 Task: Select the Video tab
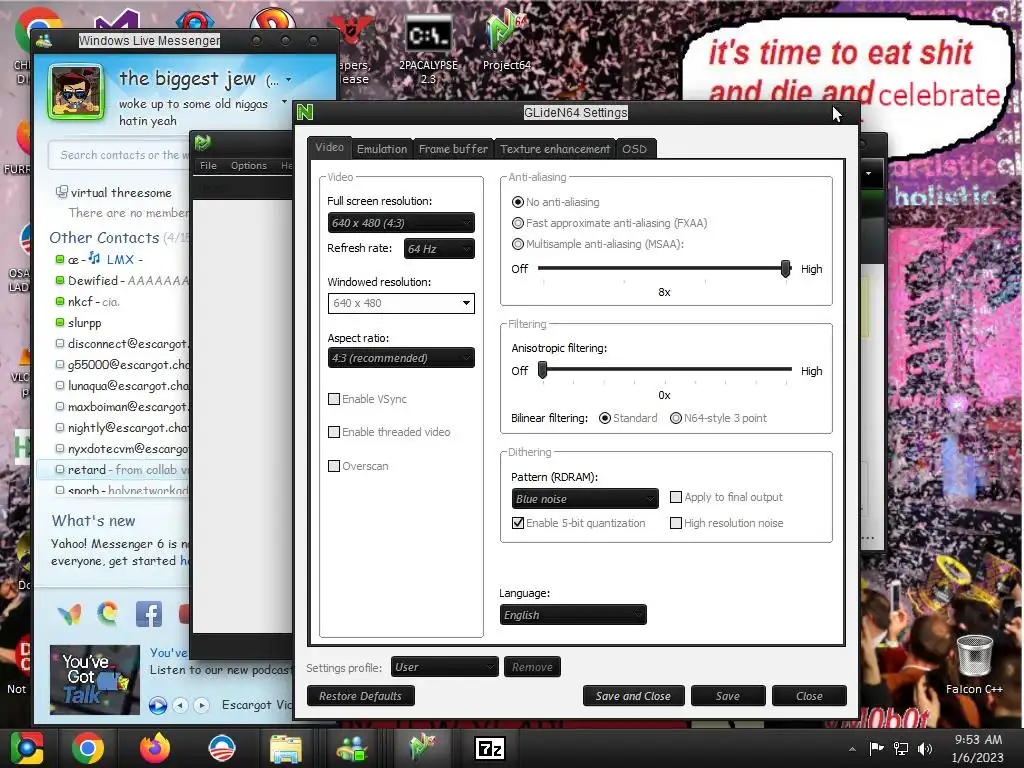point(329,148)
